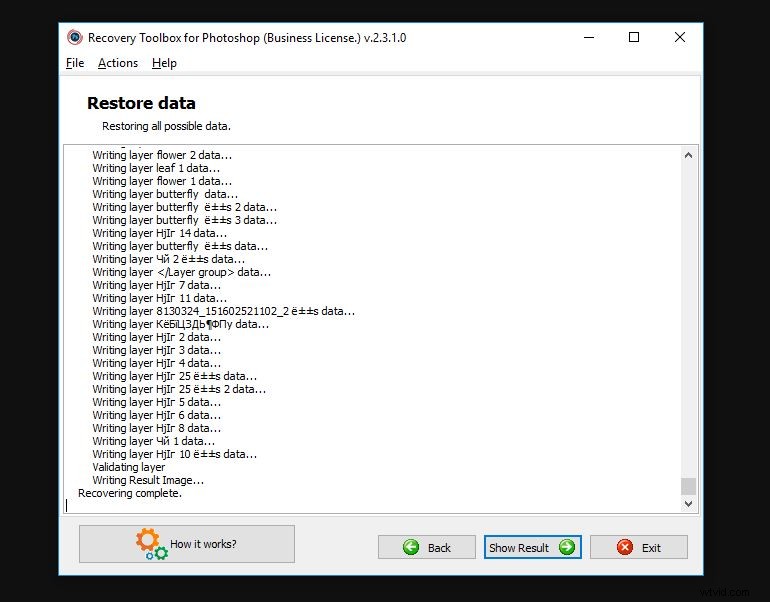Select log line 'Writing layer HjIr 3 data...'
The width and height of the screenshot is (770, 602).
point(157,350)
